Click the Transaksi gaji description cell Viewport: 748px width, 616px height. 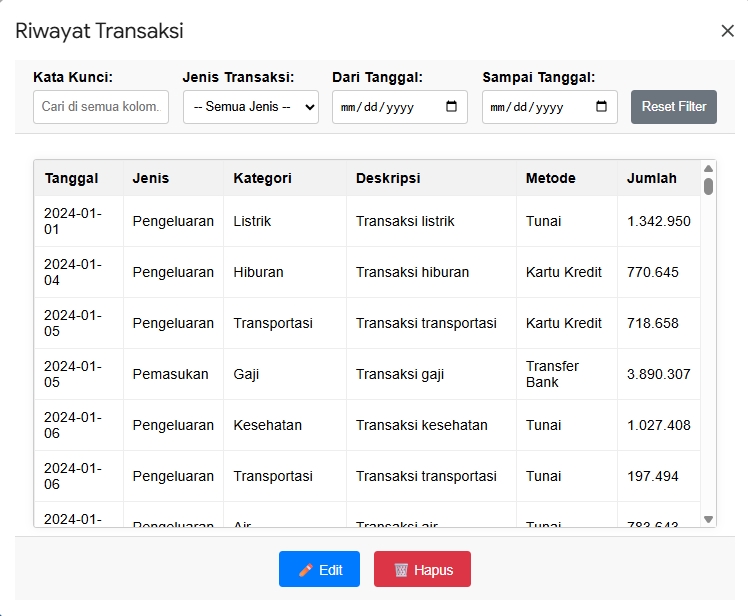(x=431, y=374)
